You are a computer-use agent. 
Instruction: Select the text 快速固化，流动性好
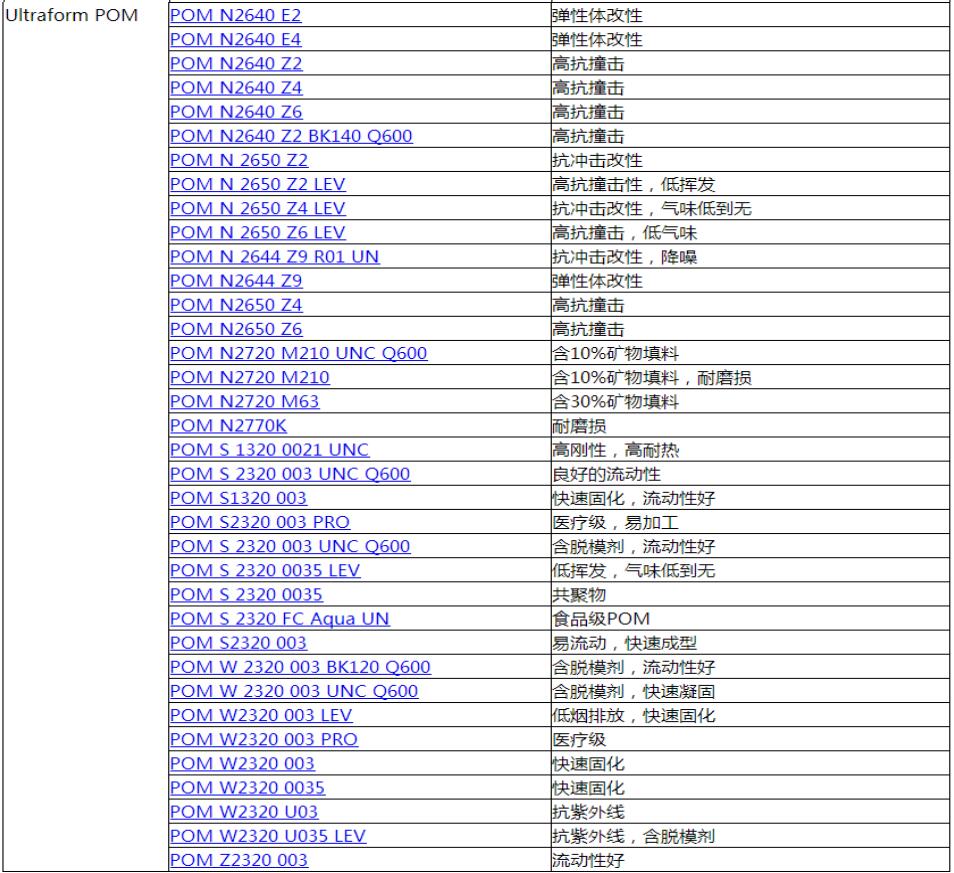(x=633, y=498)
